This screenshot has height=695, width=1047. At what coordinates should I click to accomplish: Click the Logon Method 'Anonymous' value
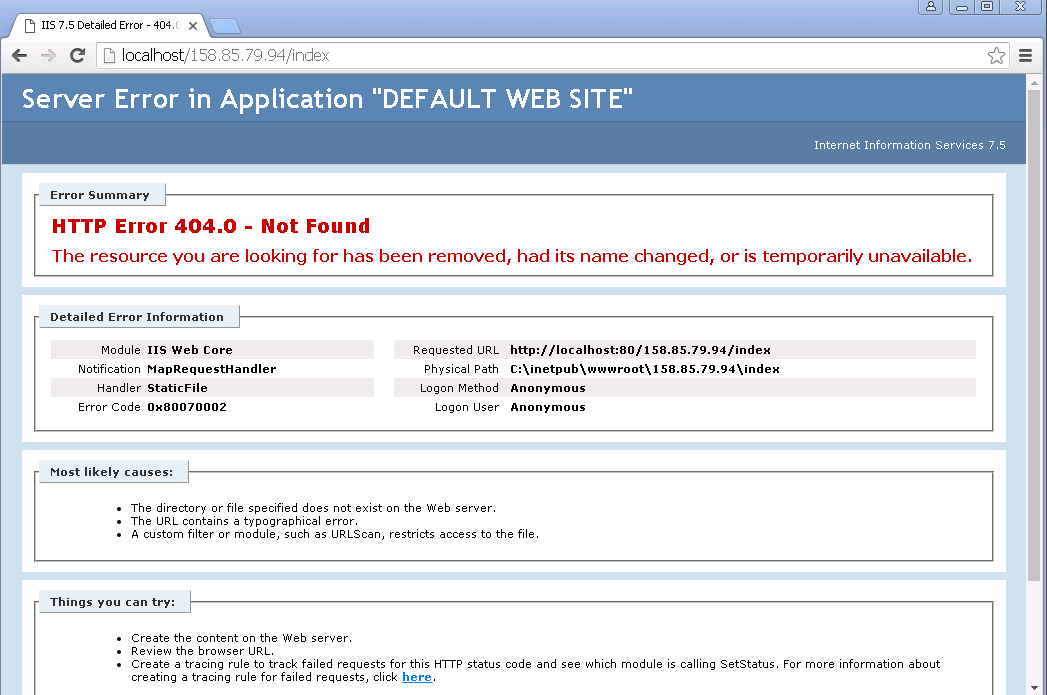point(548,388)
